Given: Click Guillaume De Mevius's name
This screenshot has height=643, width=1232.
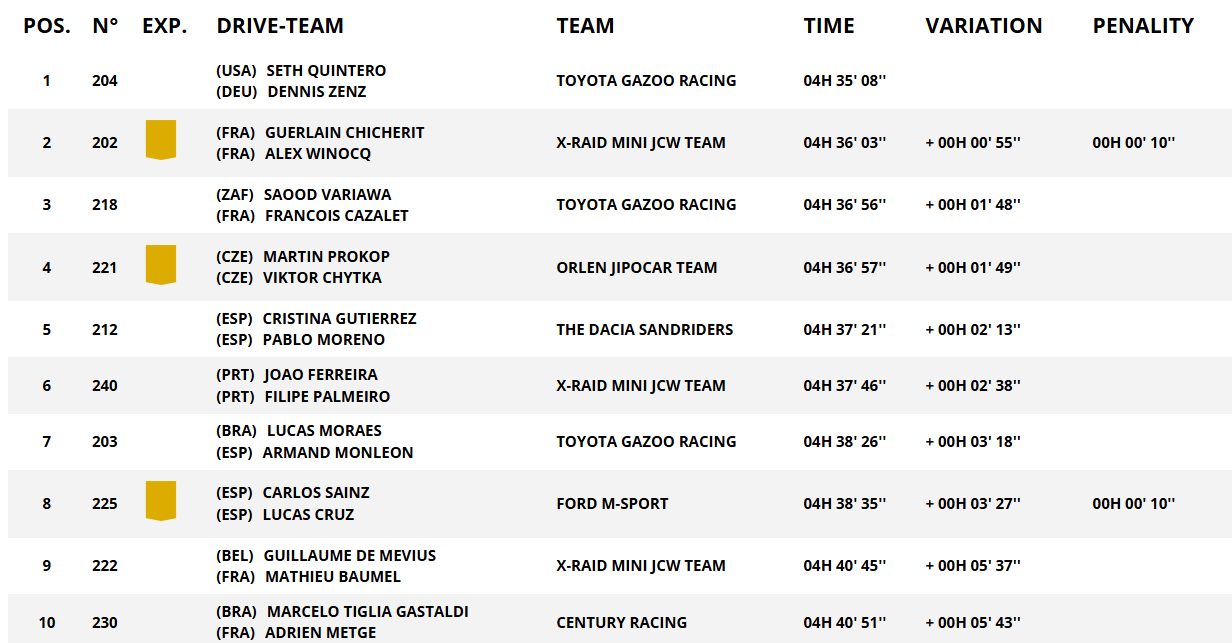Looking at the screenshot, I should tap(349, 555).
